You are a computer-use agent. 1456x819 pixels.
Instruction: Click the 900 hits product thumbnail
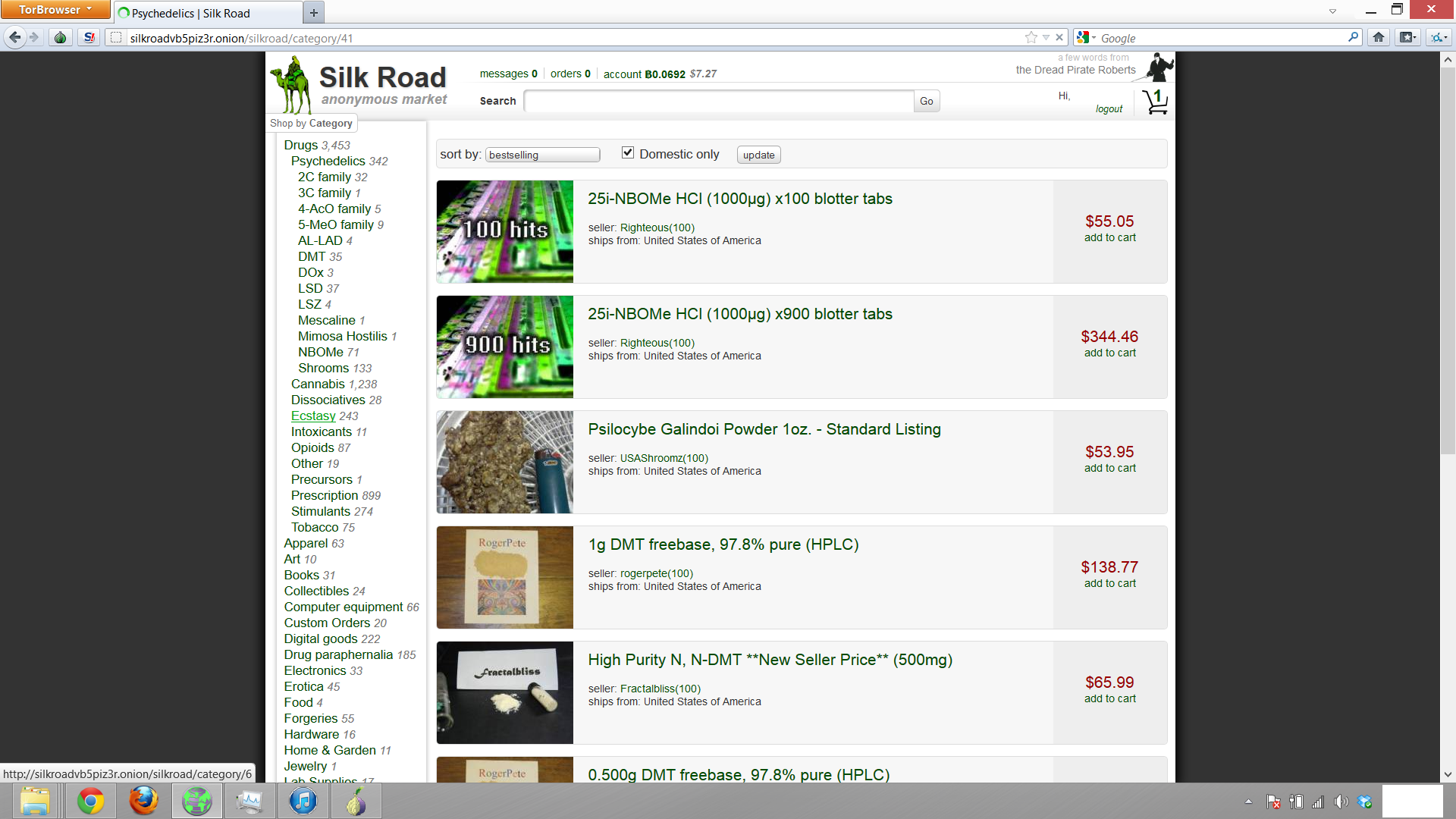[x=505, y=347]
